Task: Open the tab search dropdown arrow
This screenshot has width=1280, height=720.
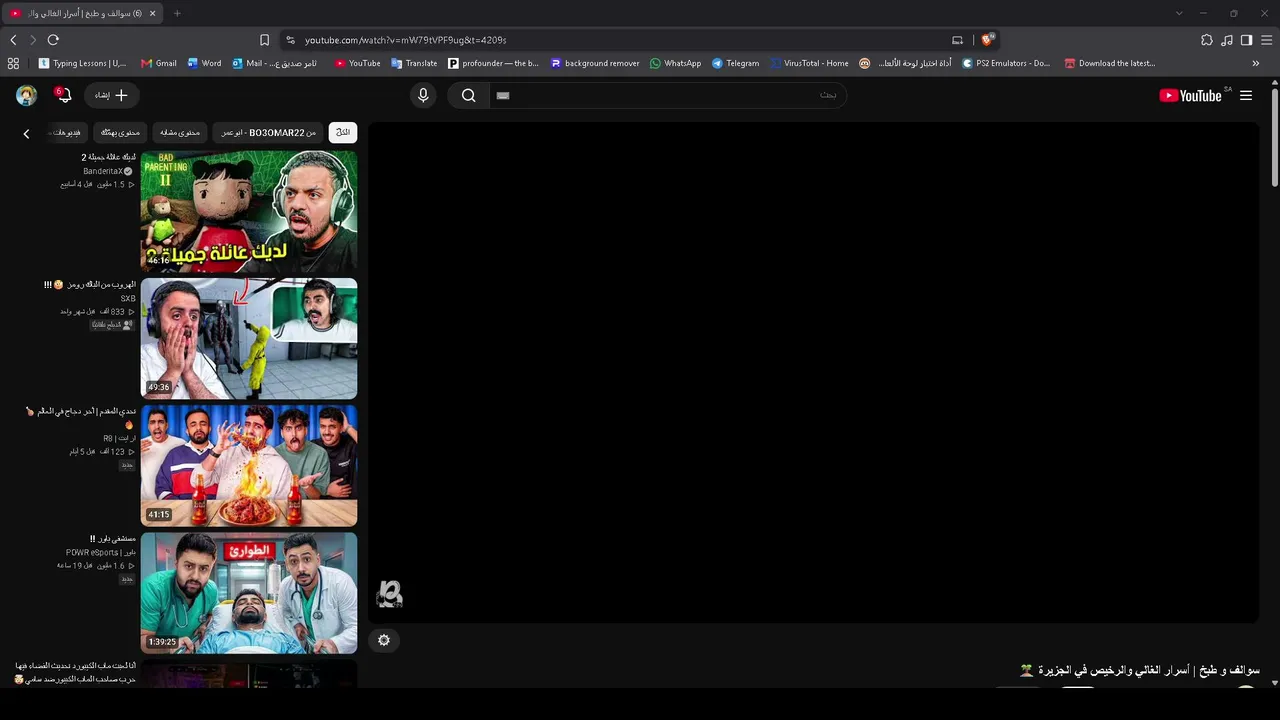Action: pyautogui.click(x=1179, y=13)
